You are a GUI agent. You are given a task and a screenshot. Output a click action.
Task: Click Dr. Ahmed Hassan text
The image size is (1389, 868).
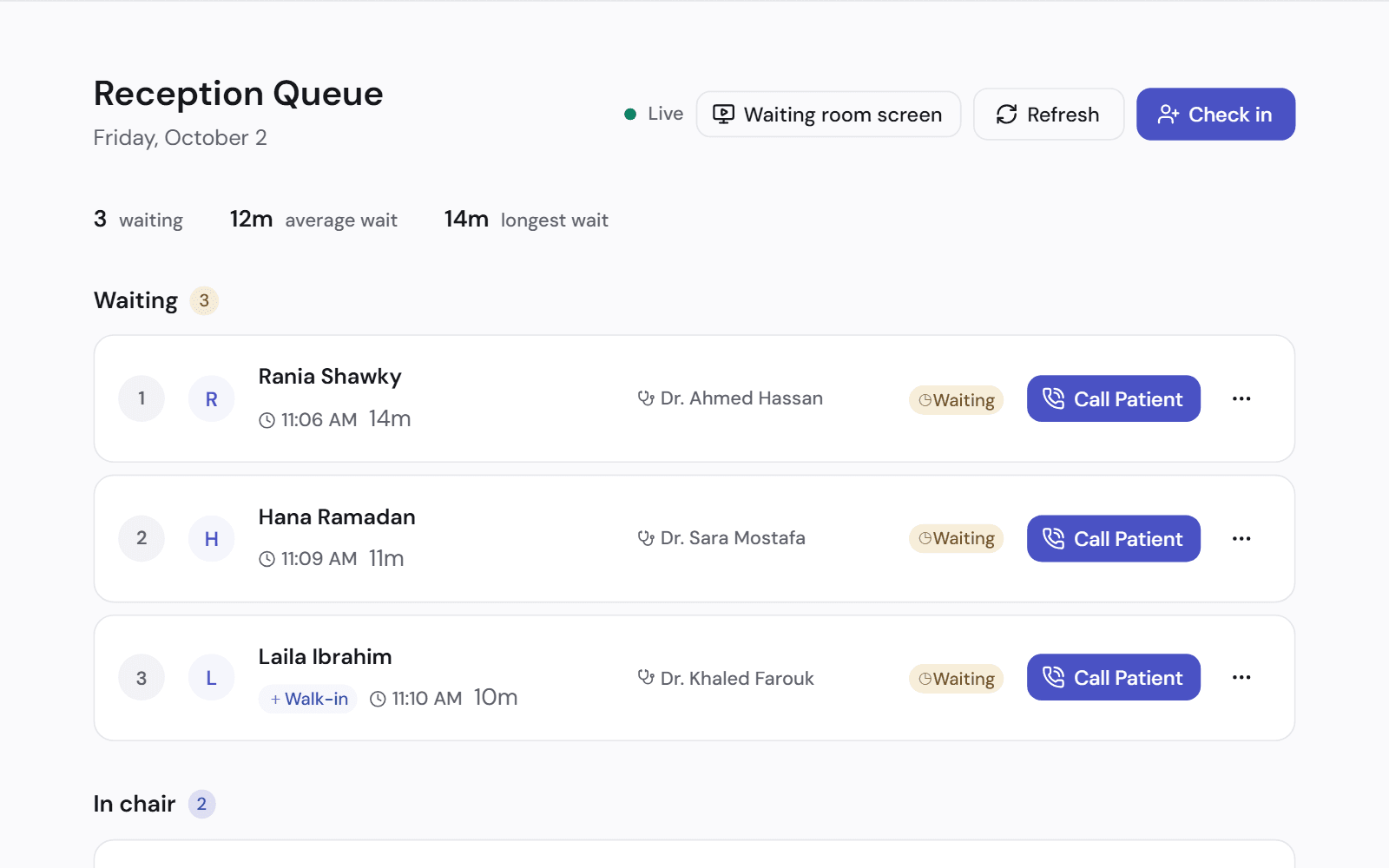pos(741,398)
